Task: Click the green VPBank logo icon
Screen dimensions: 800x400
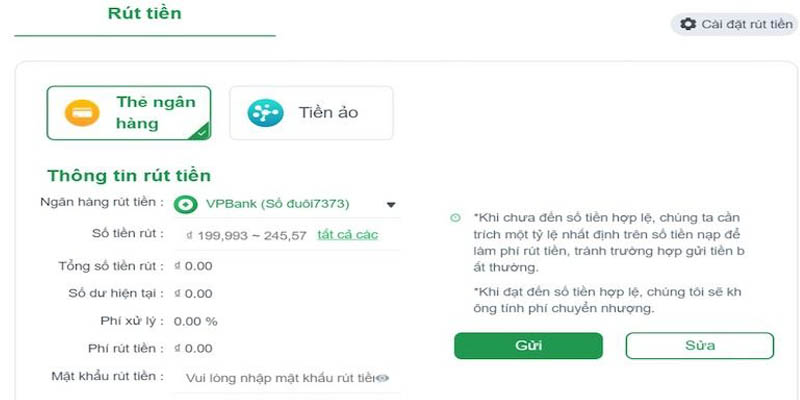Action: (184, 204)
